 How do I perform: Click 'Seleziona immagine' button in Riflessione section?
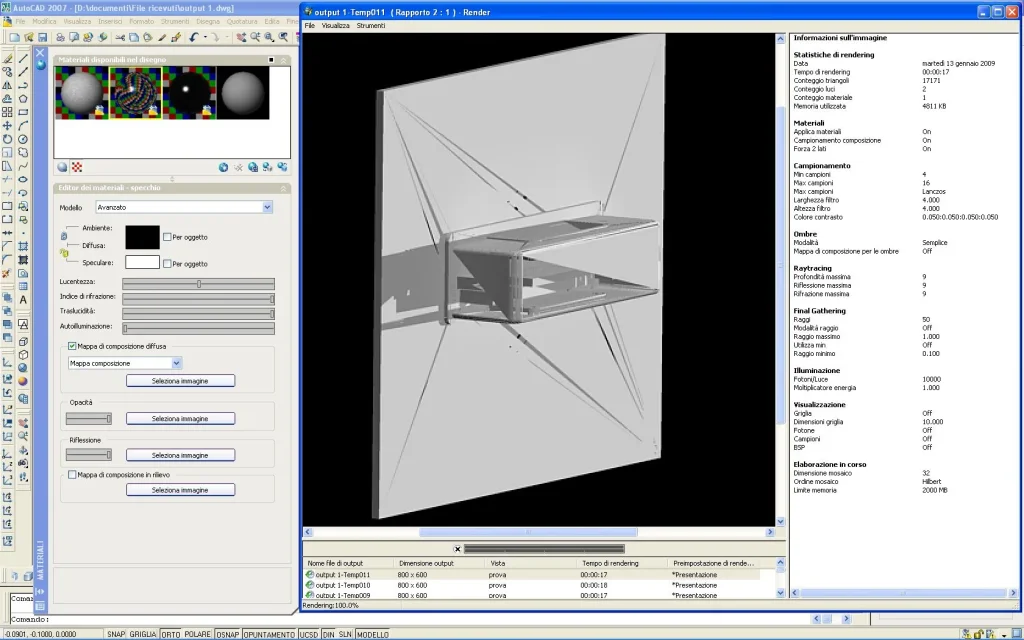point(180,455)
